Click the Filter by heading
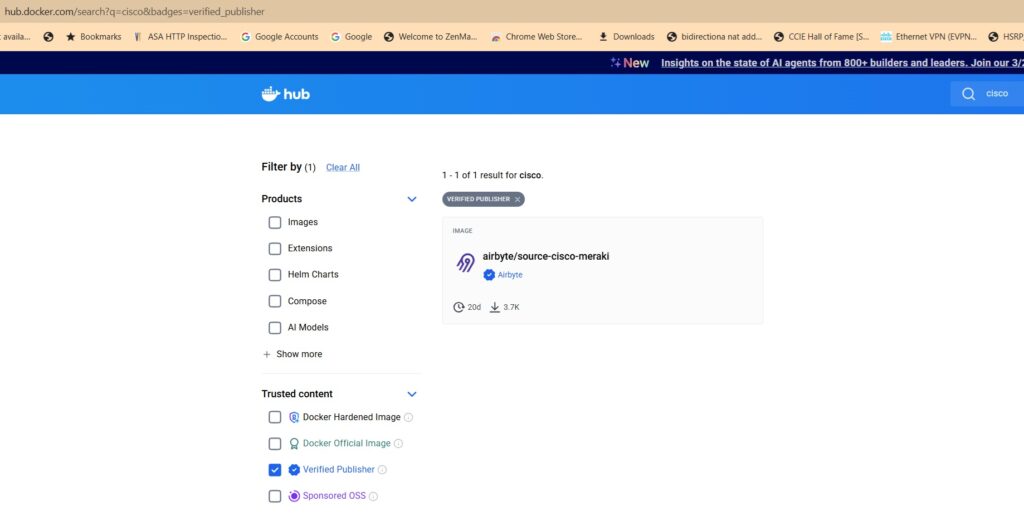 click(x=281, y=167)
